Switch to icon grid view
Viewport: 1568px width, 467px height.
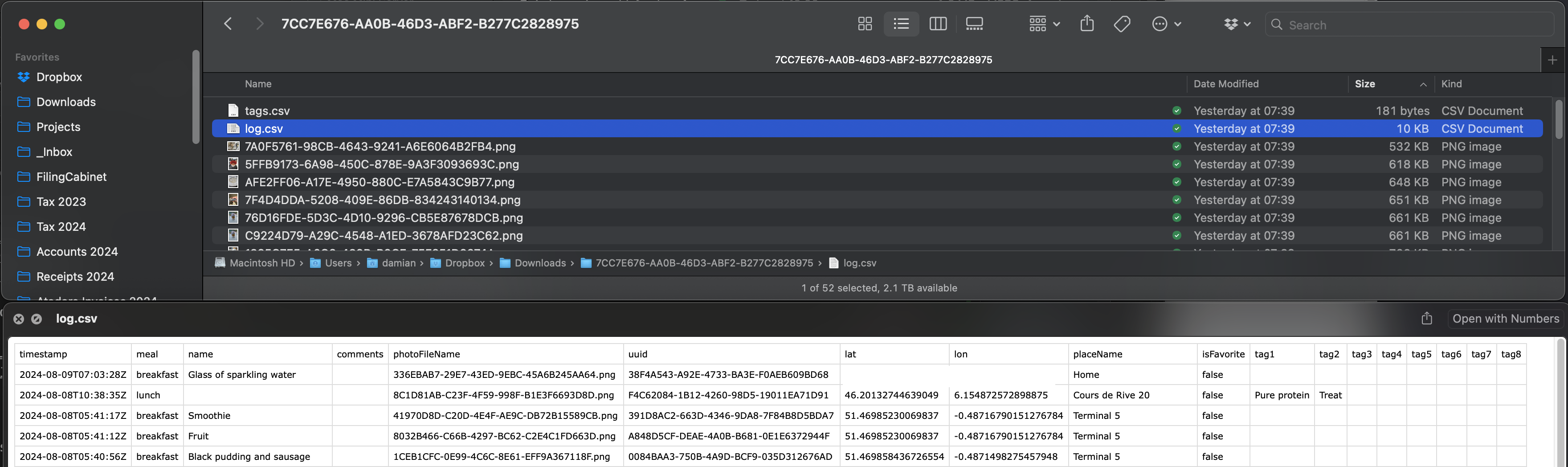pyautogui.click(x=864, y=25)
